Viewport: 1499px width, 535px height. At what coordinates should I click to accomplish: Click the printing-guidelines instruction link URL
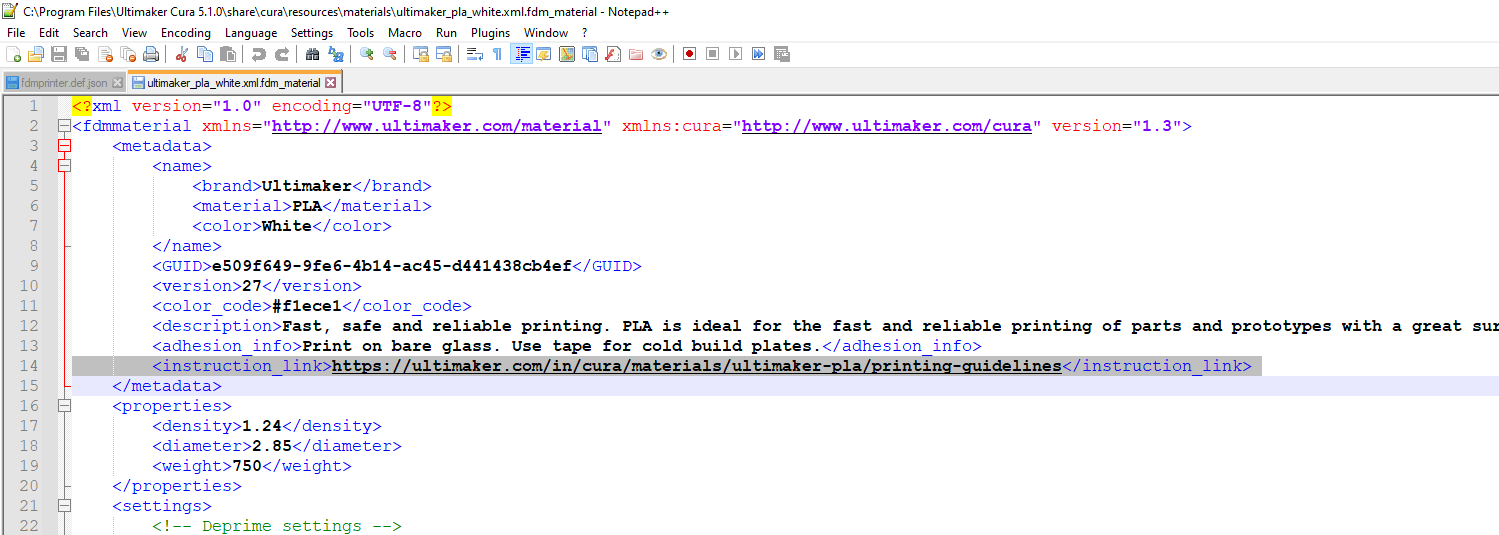696,366
